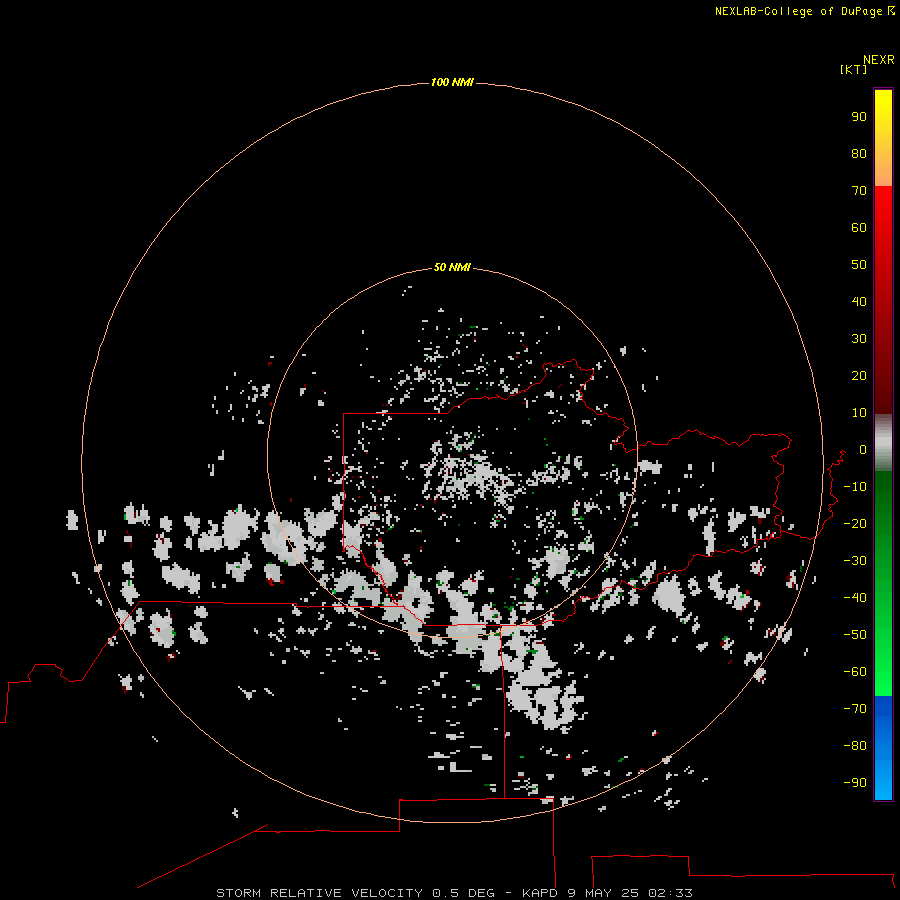Click the yellow top segment of color bar

(x=883, y=138)
